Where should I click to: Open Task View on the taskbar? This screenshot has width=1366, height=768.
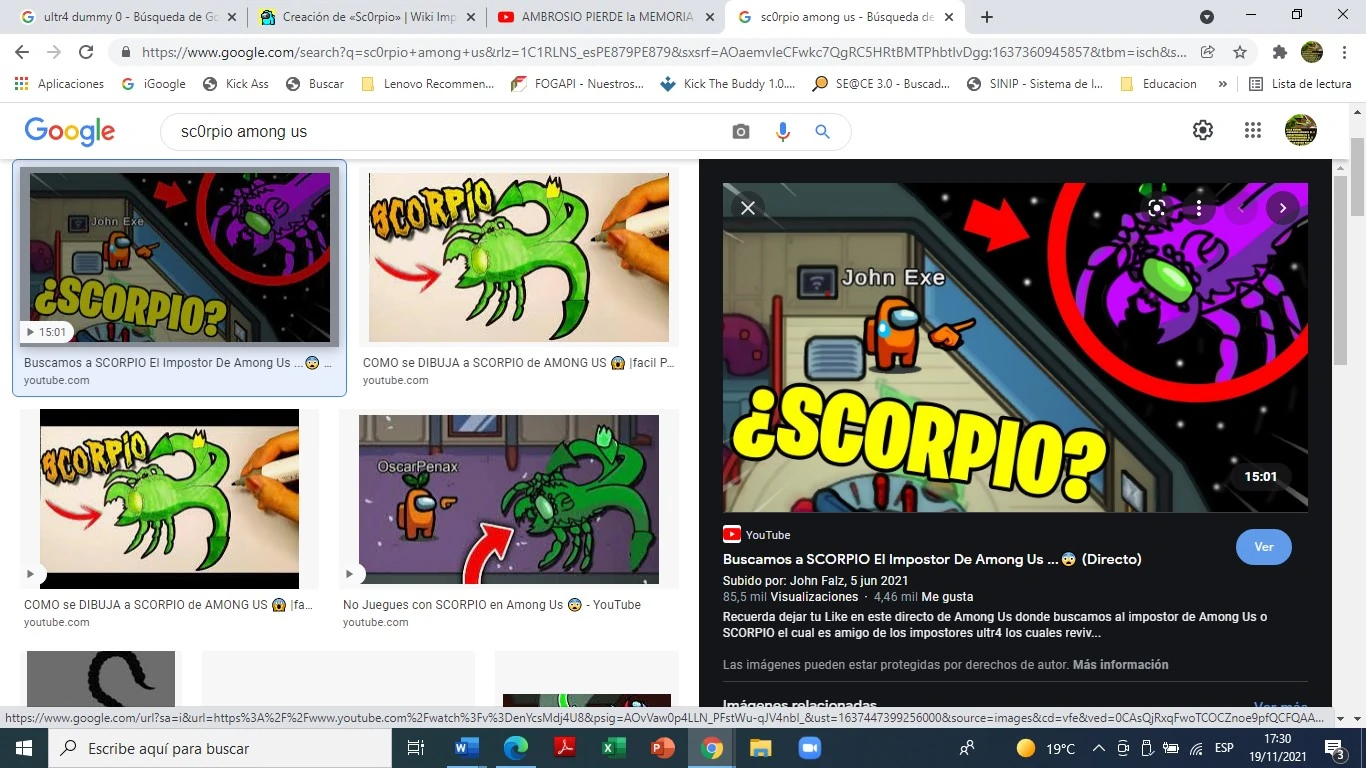click(416, 748)
